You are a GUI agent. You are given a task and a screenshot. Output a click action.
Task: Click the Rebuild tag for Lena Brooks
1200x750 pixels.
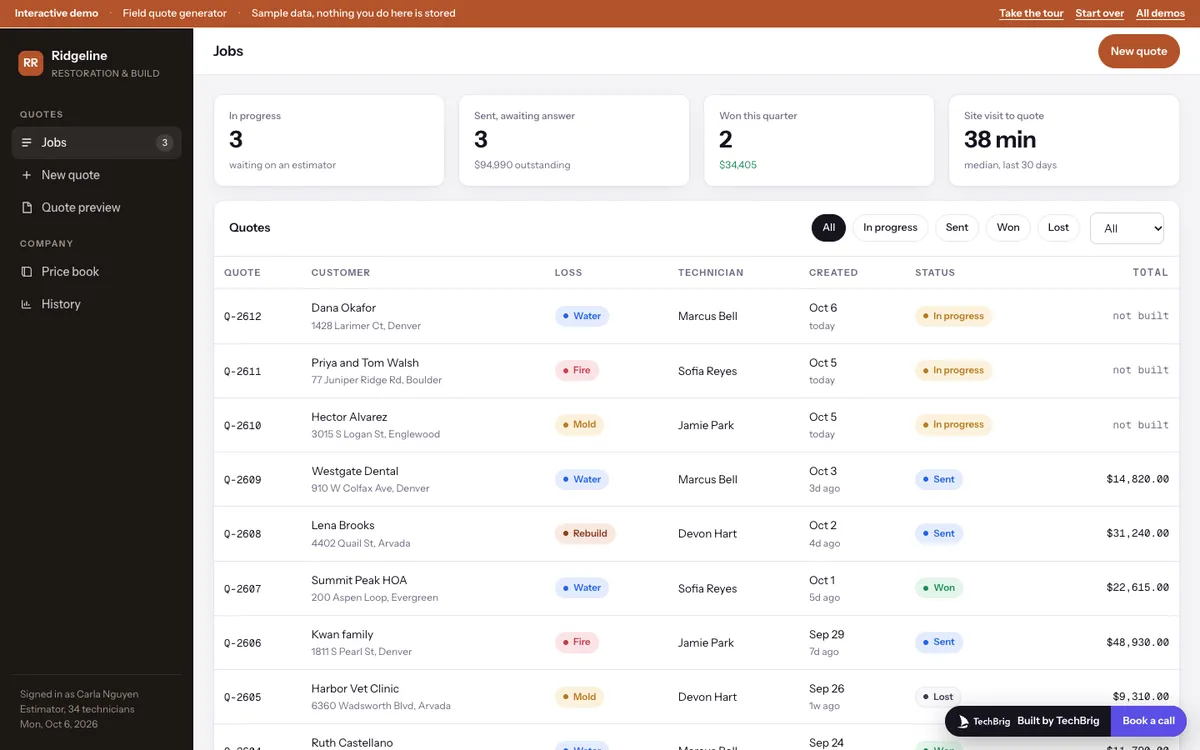coord(585,534)
